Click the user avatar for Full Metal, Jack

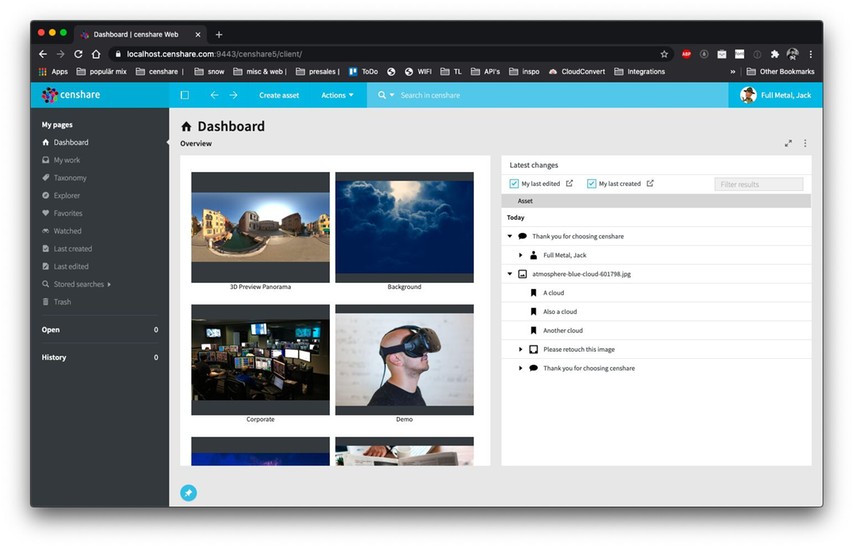coord(748,95)
